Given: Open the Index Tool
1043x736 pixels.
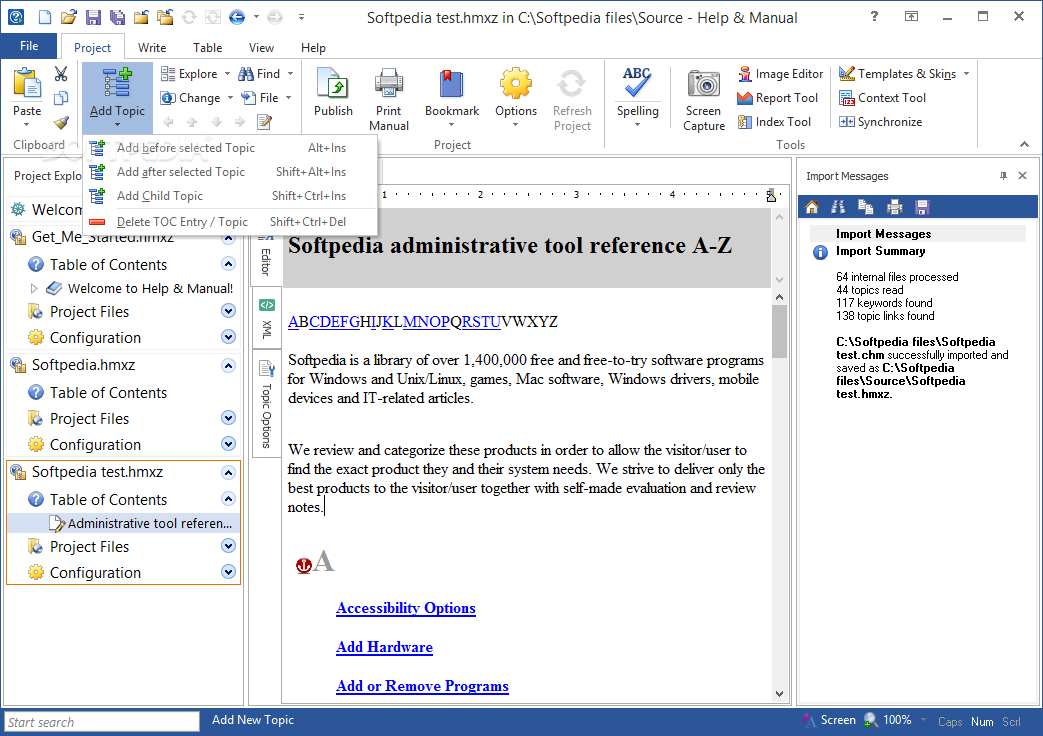Looking at the screenshot, I should [x=774, y=122].
